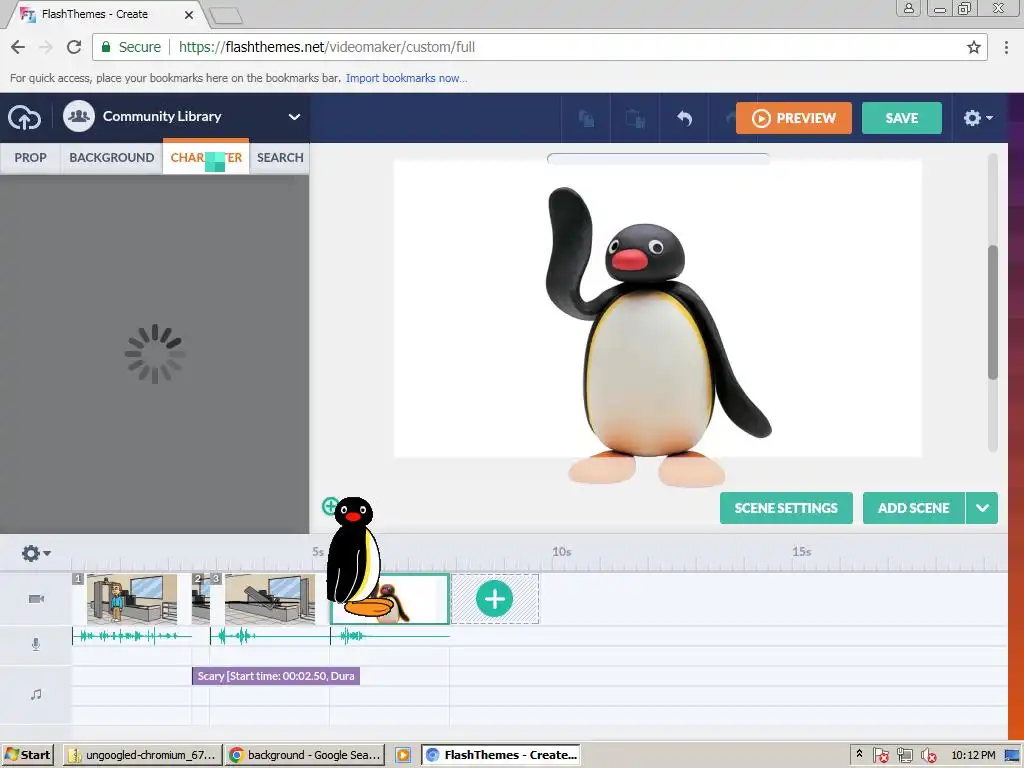Click the microphone voice track icon

pos(36,645)
